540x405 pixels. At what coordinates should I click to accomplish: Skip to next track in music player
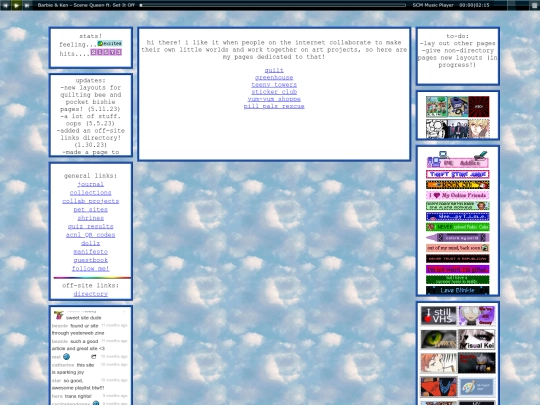point(27,5)
